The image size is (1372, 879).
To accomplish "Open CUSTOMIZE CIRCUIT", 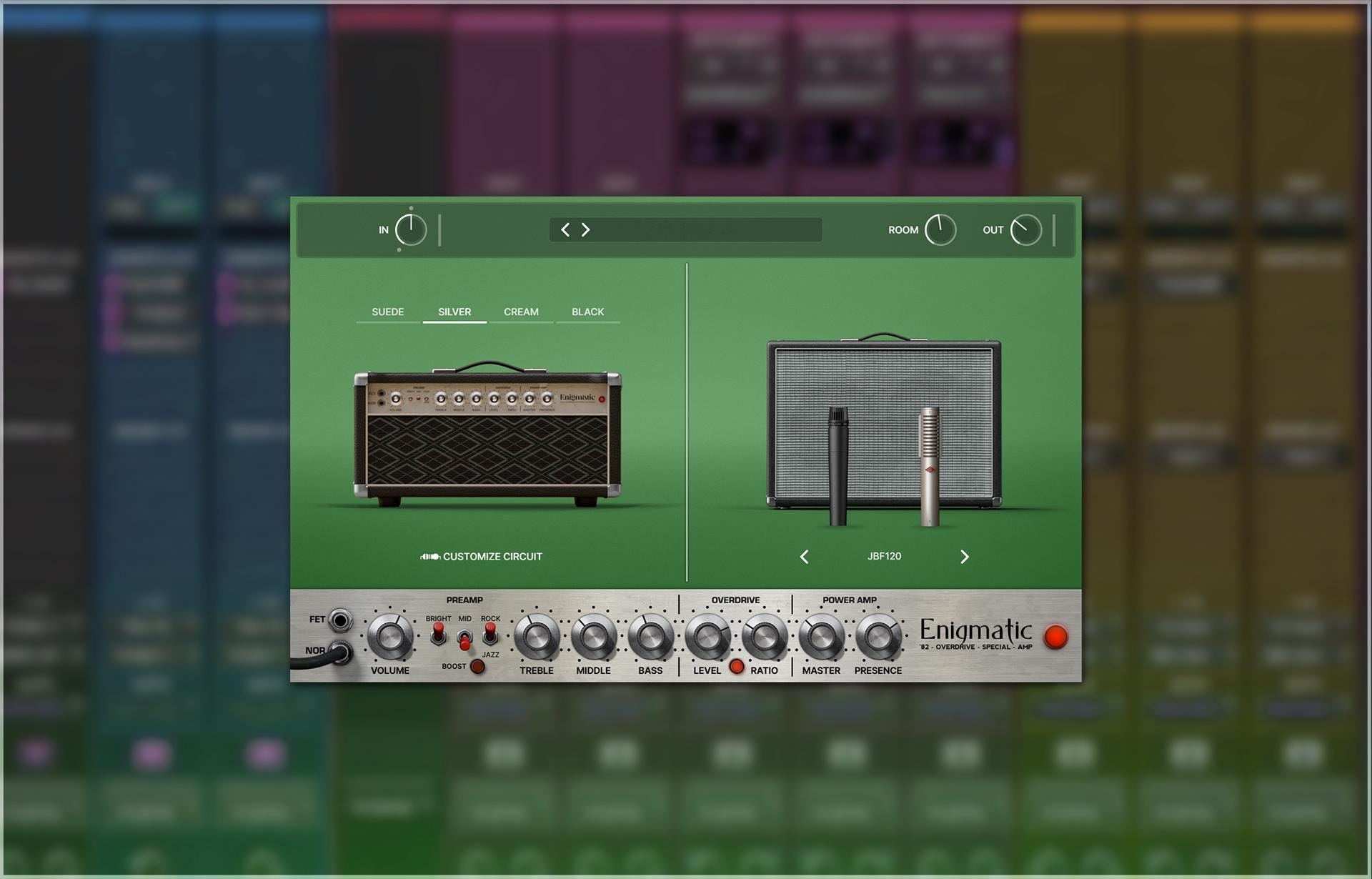I will tap(482, 556).
